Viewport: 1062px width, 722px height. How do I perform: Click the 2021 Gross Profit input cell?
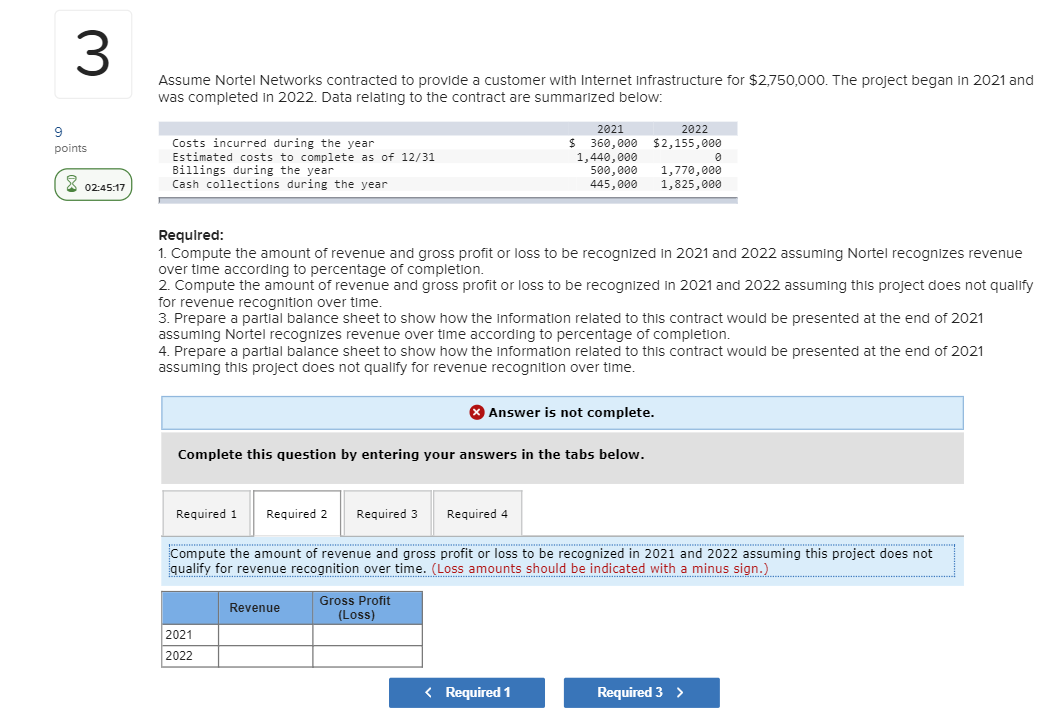(367, 634)
